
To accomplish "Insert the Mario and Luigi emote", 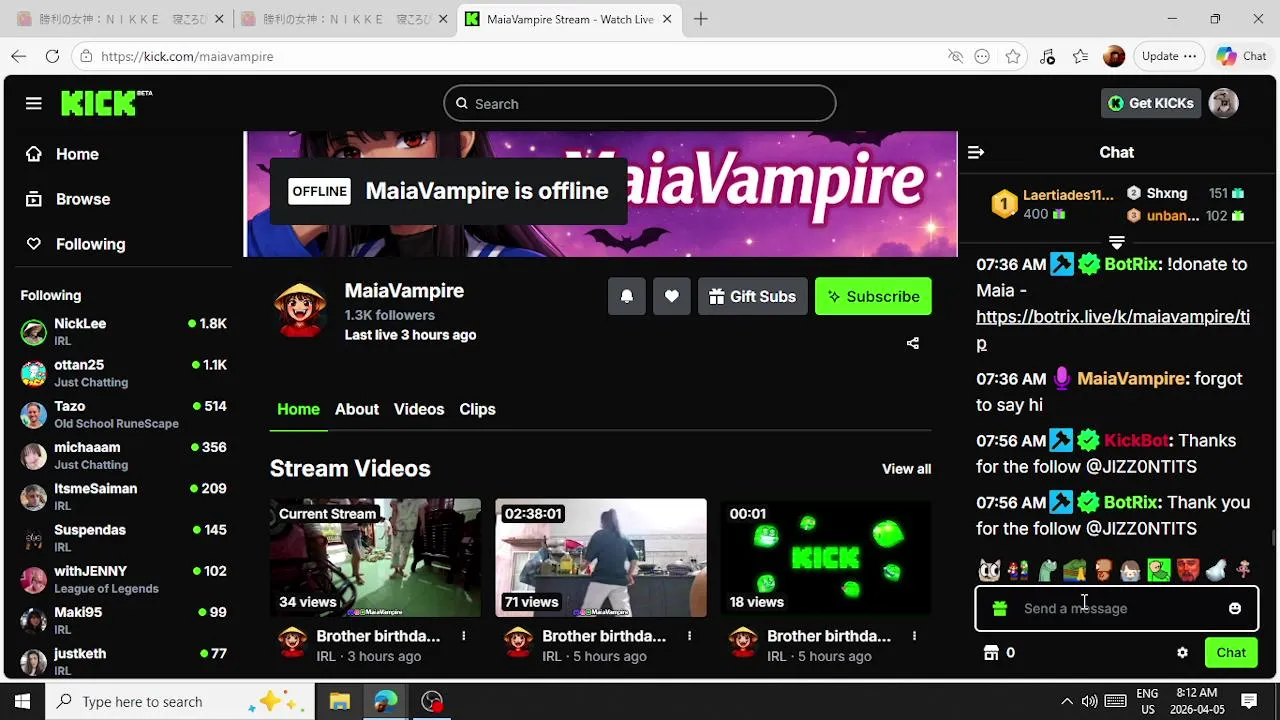I will 1018,571.
